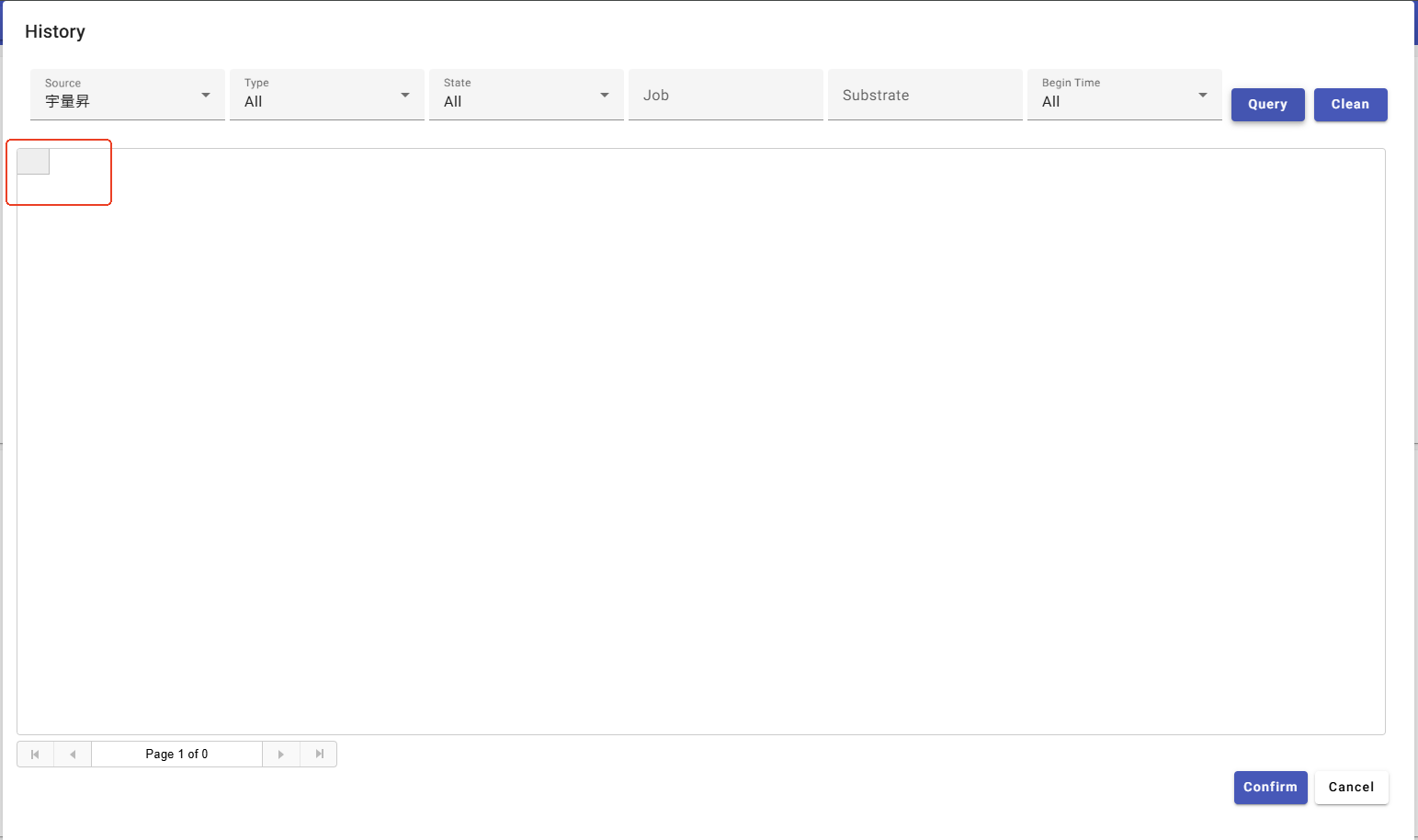Screen dimensions: 1418x840
Task: Click the Page 1 of 0 indicator
Action: coord(176,755)
